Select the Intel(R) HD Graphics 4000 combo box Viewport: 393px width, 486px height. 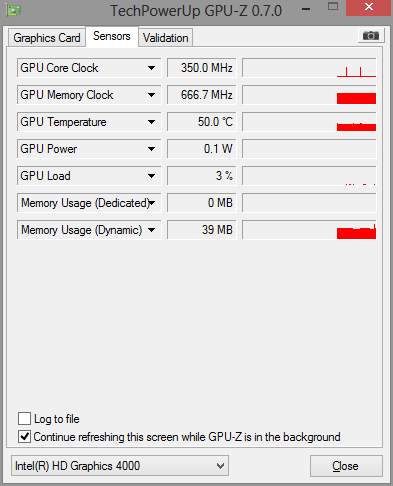[120, 466]
